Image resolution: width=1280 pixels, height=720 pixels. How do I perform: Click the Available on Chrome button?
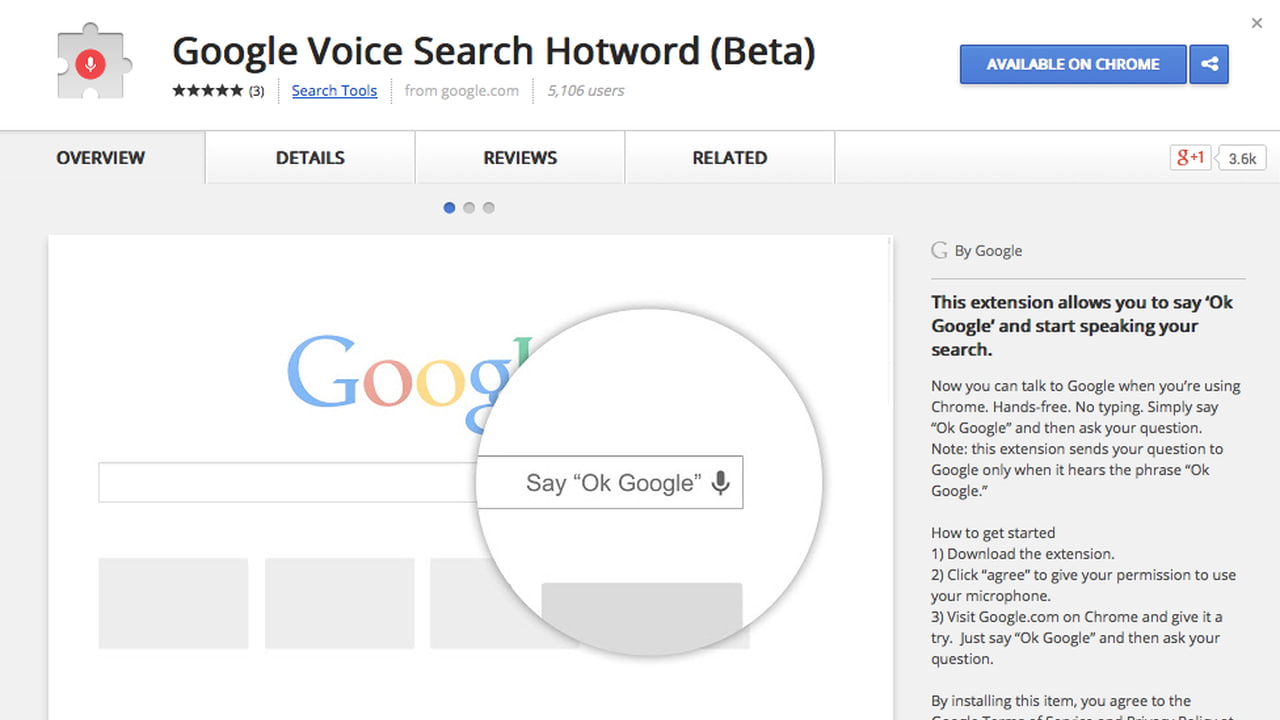tap(1073, 64)
